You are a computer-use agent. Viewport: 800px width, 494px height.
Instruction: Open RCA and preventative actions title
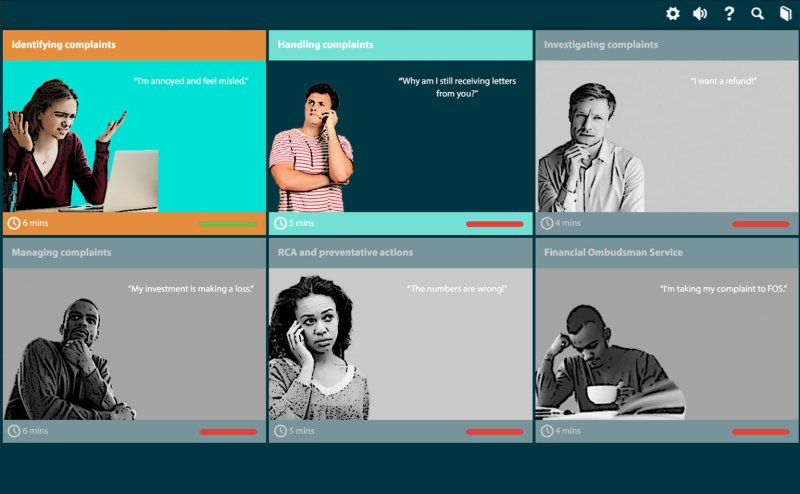coord(345,253)
